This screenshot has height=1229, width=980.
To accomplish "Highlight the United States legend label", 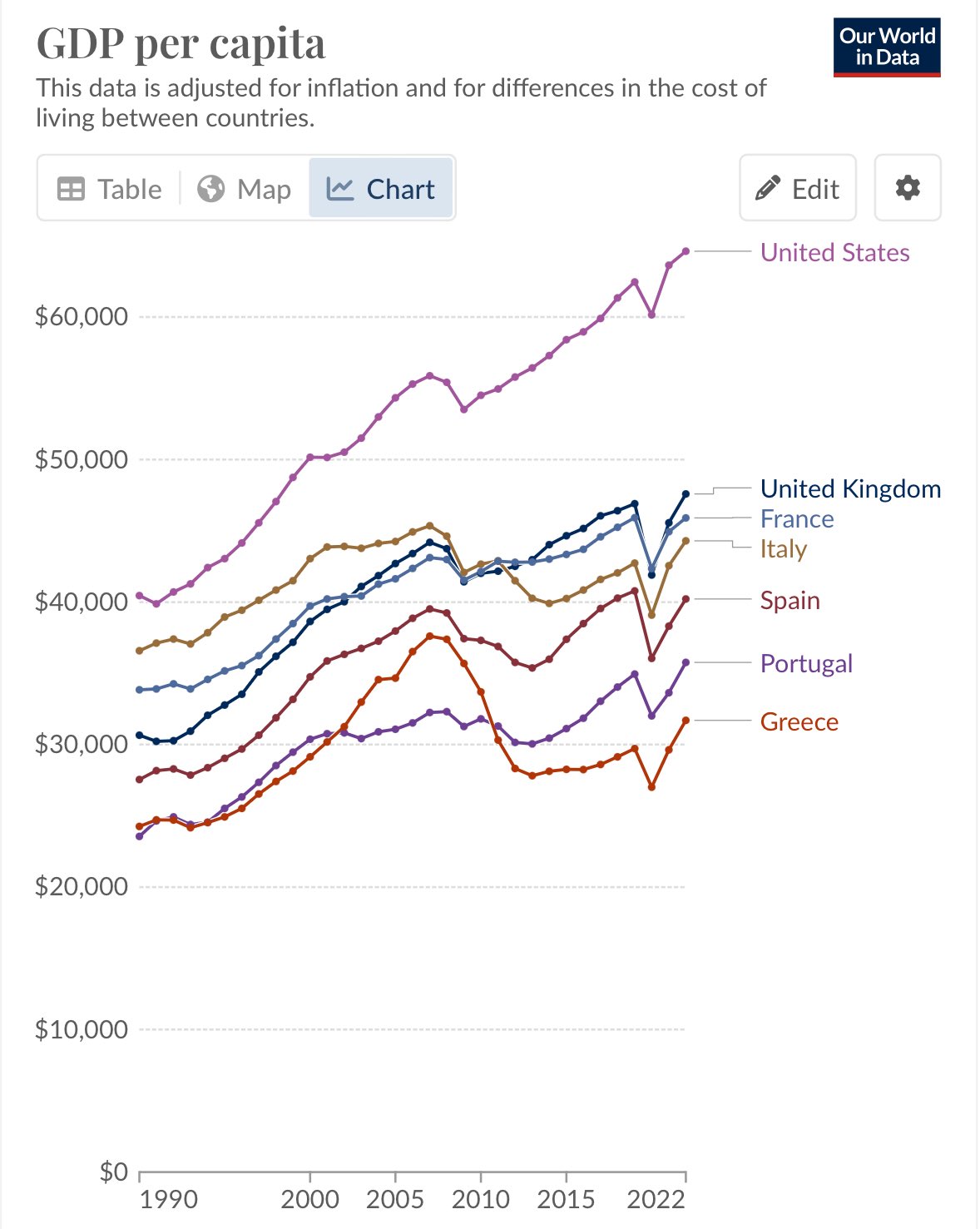I will click(834, 252).
